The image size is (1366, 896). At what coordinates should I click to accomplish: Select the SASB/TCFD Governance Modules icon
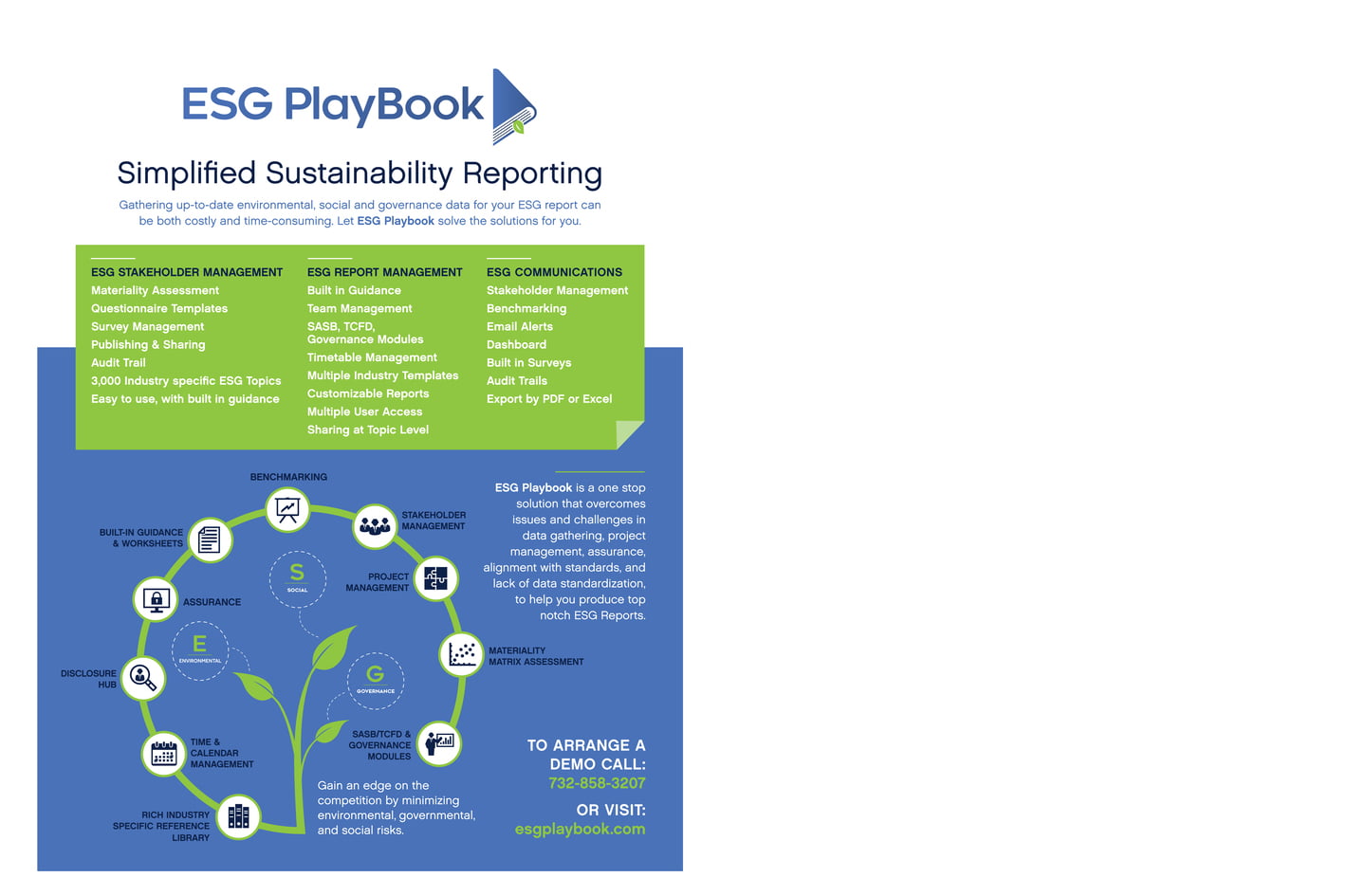click(x=439, y=742)
